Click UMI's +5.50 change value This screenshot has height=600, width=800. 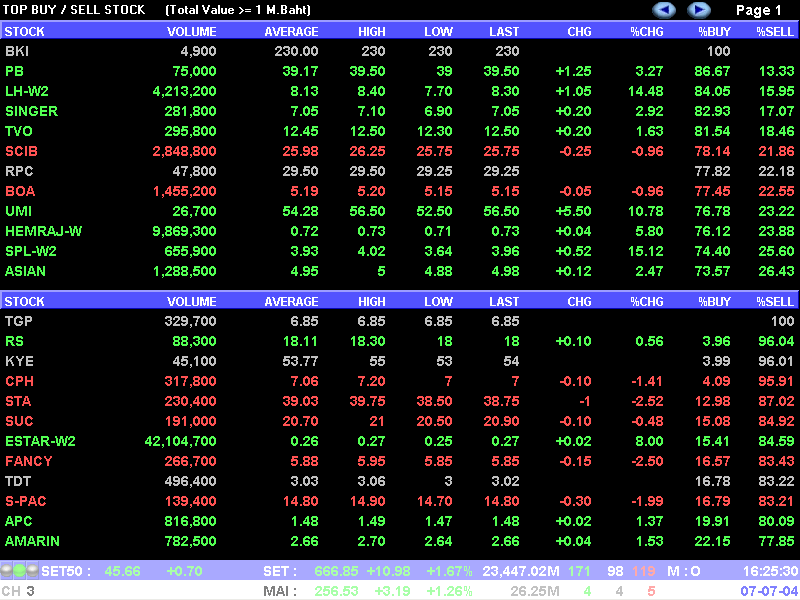click(573, 211)
